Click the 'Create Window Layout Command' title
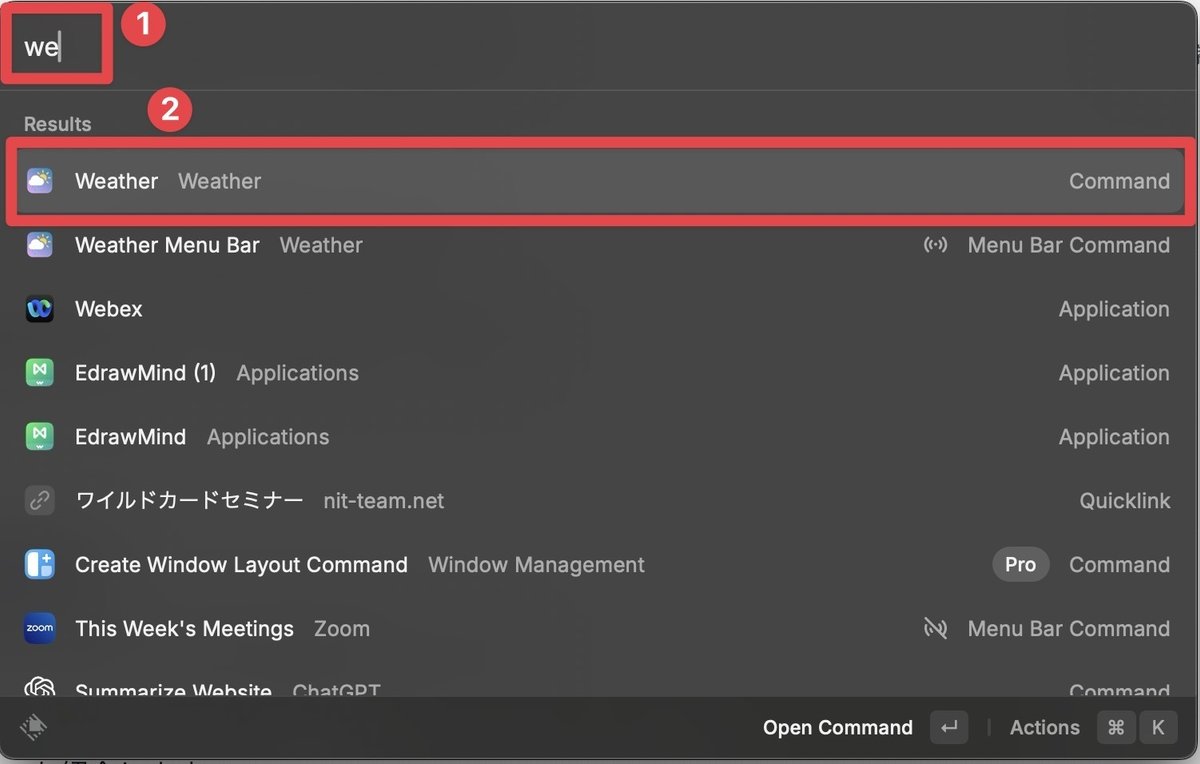 click(241, 565)
